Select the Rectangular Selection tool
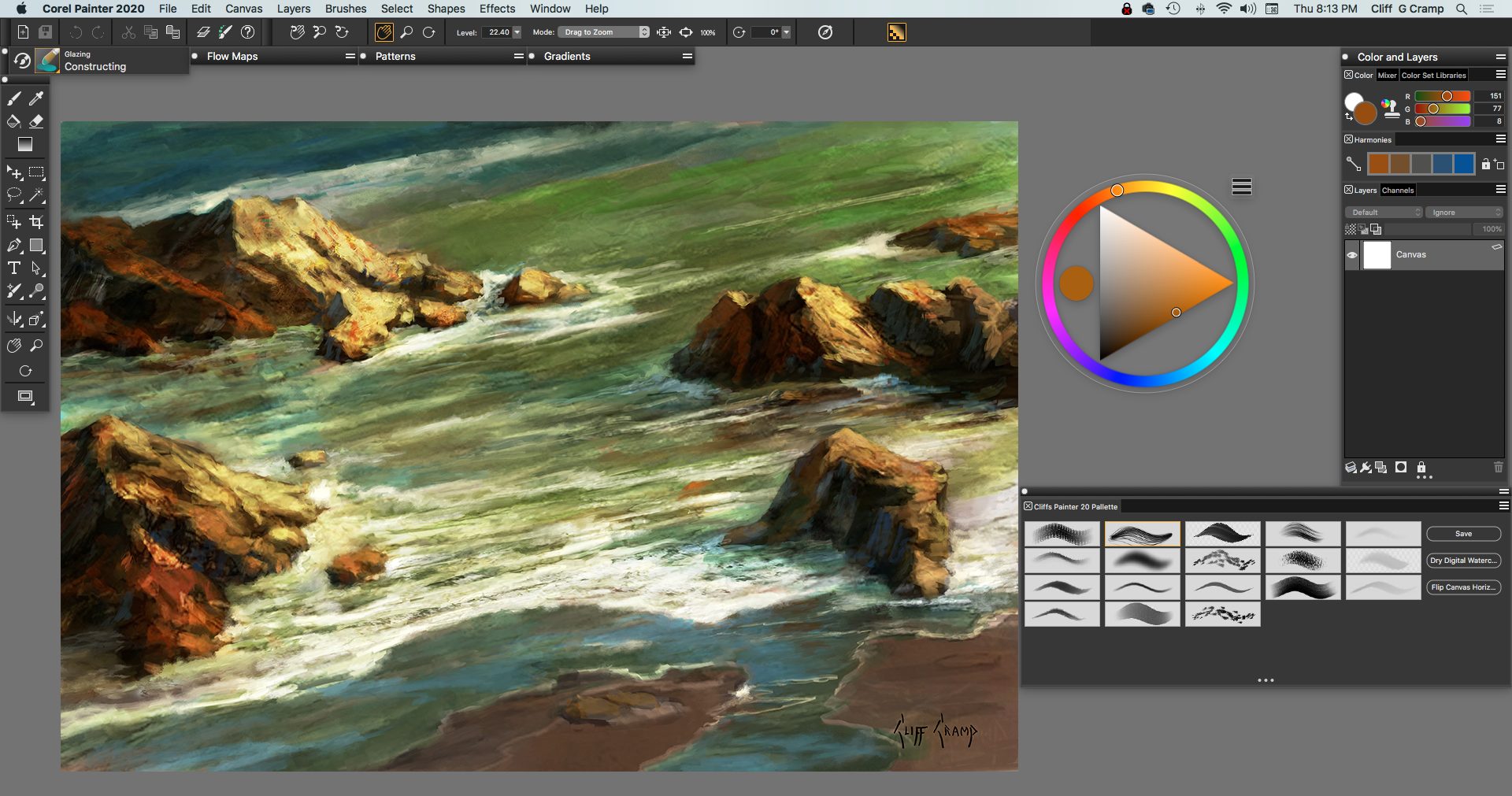The width and height of the screenshot is (1512, 796). pos(36,172)
